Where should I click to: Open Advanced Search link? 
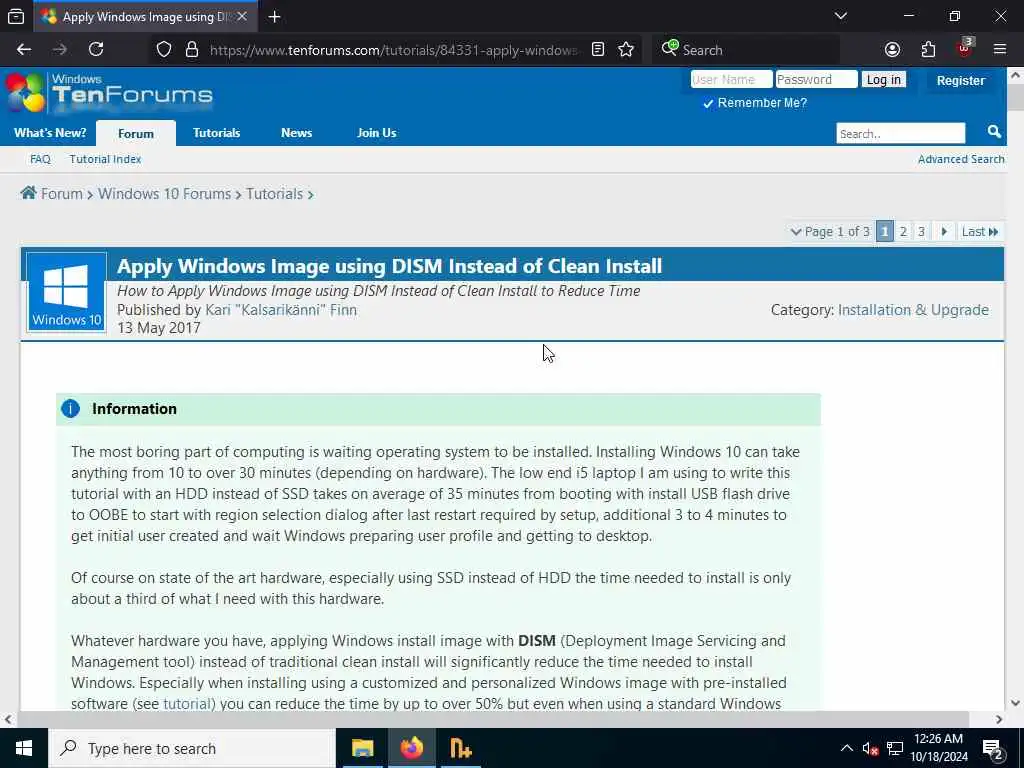coord(961,159)
